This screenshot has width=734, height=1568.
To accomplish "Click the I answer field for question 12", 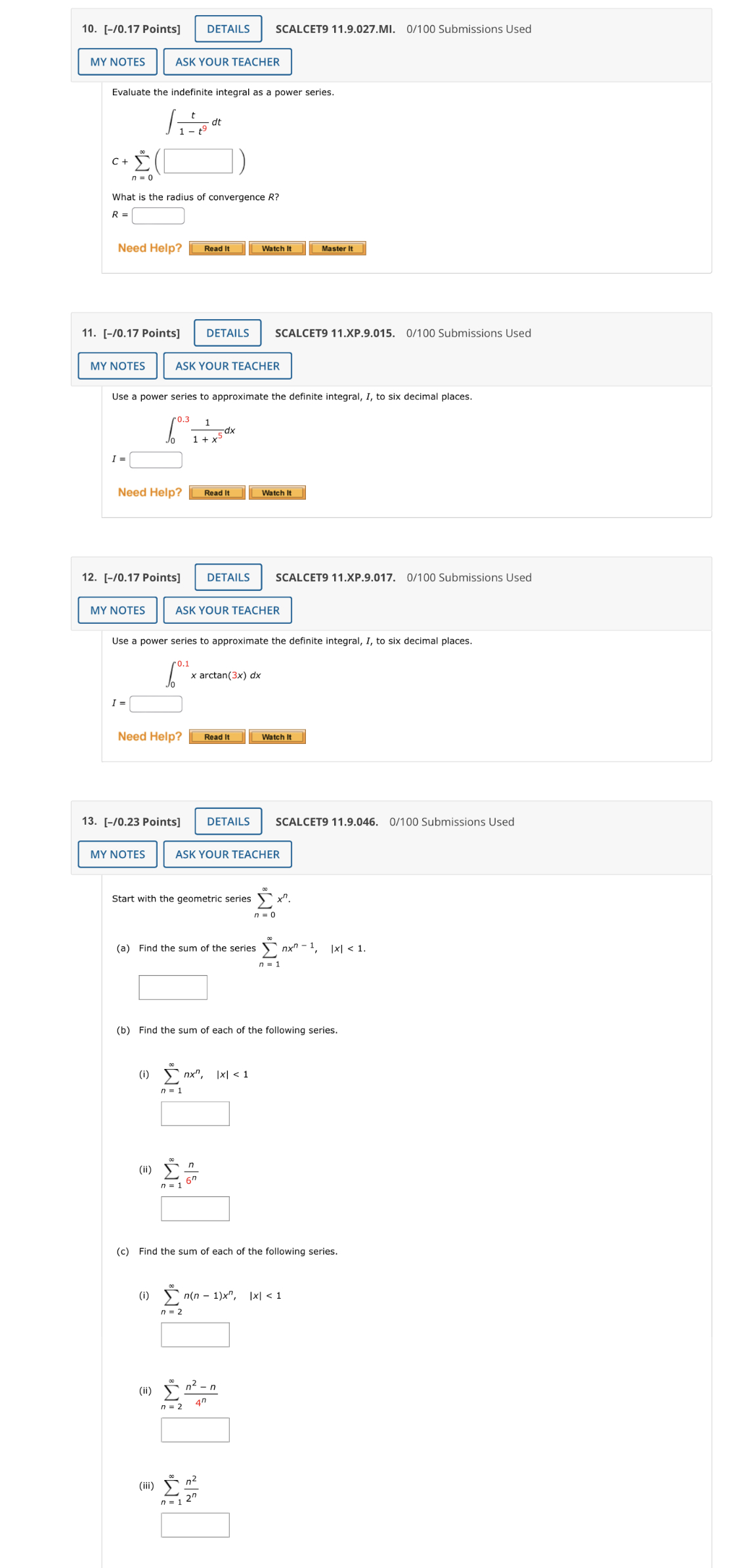I will pyautogui.click(x=156, y=703).
